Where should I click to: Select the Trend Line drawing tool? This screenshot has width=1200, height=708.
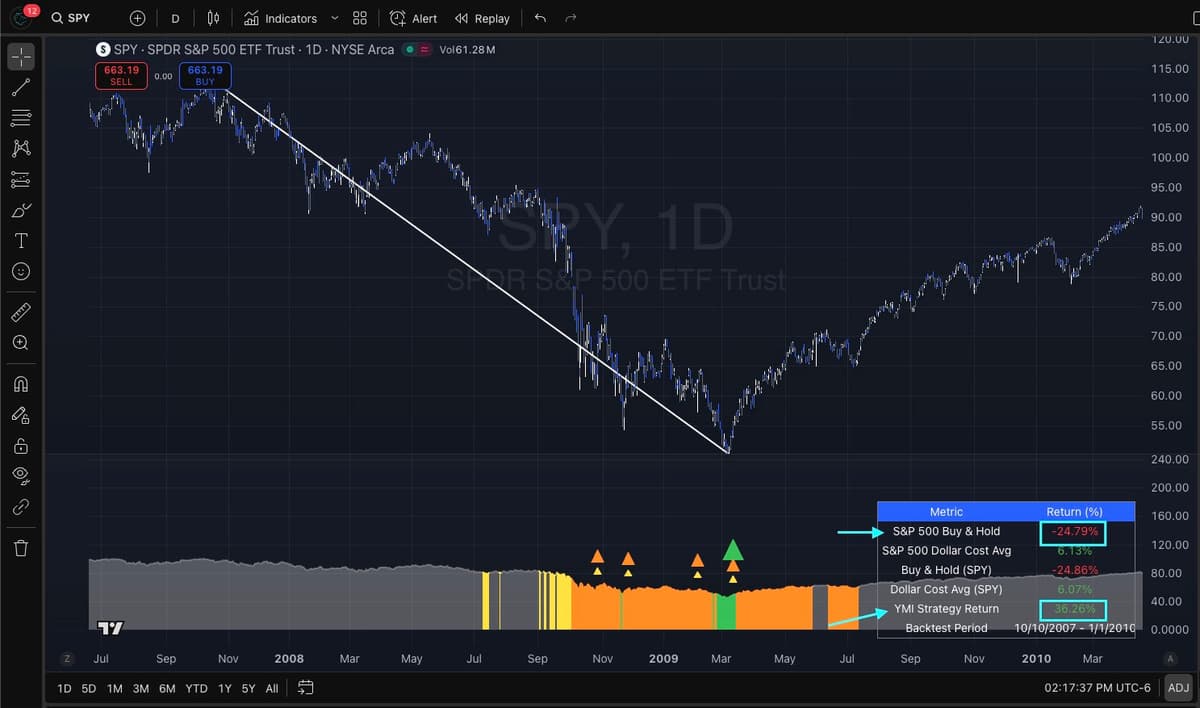coord(21,87)
